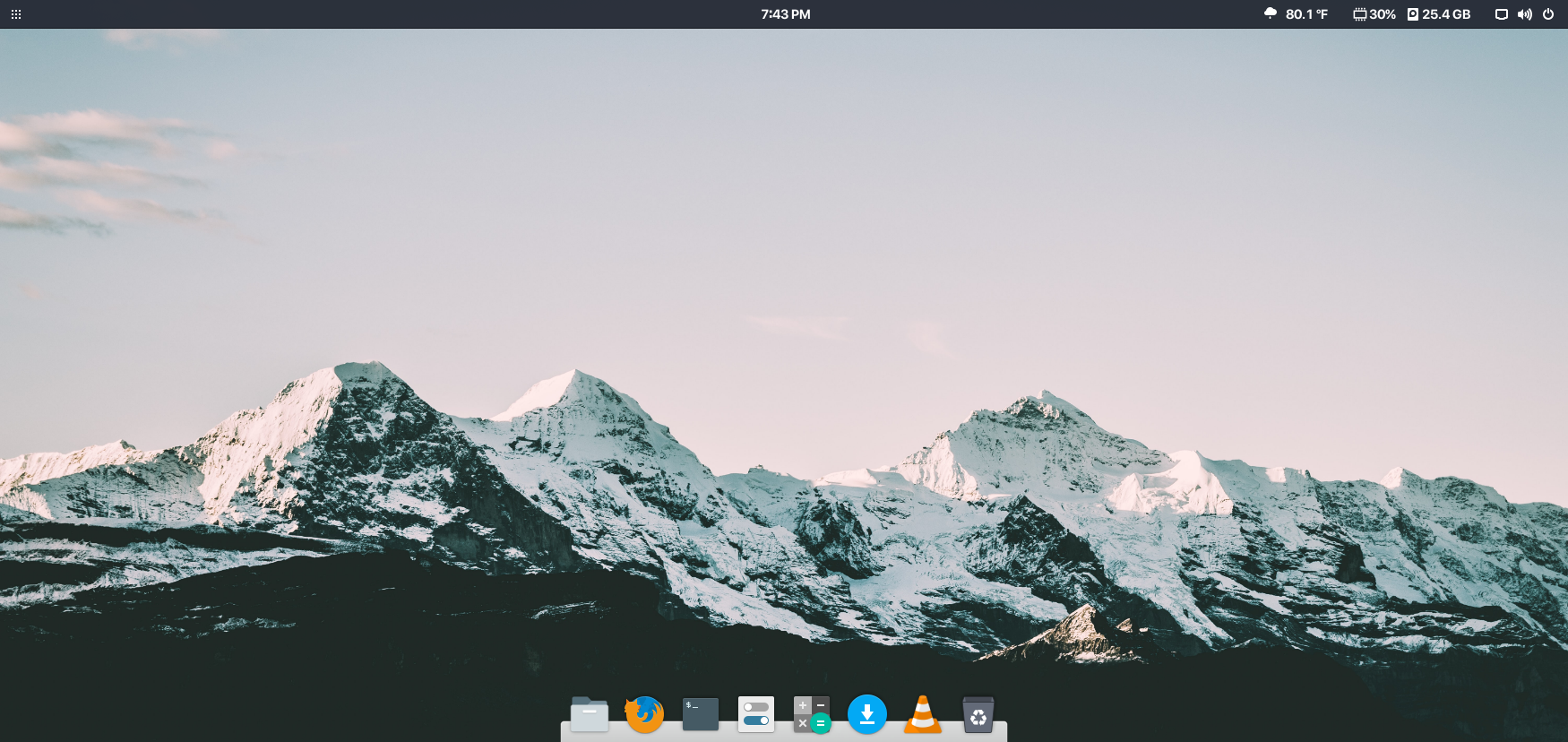Open the Terminal from the dock
Image resolution: width=1568 pixels, height=742 pixels.
(701, 714)
